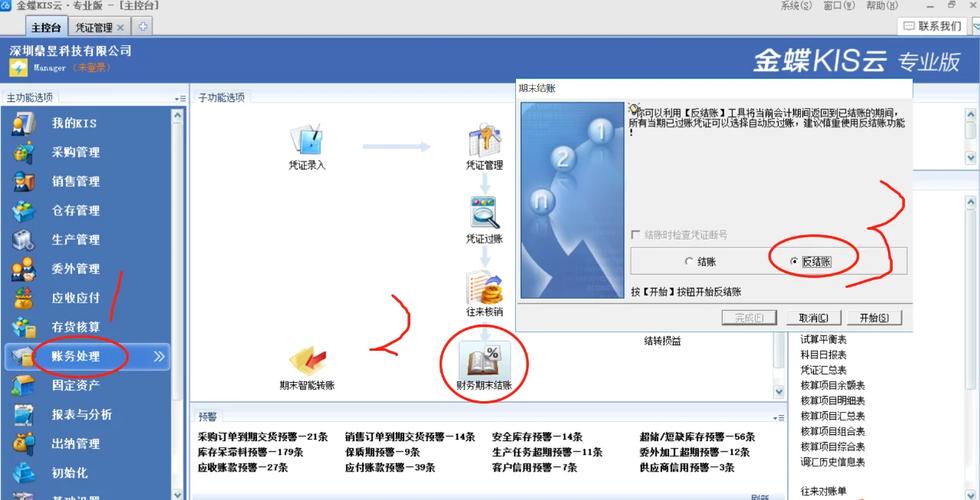Close the 凭证管理 tab
This screenshot has width=980, height=500.
pyautogui.click(x=121, y=28)
